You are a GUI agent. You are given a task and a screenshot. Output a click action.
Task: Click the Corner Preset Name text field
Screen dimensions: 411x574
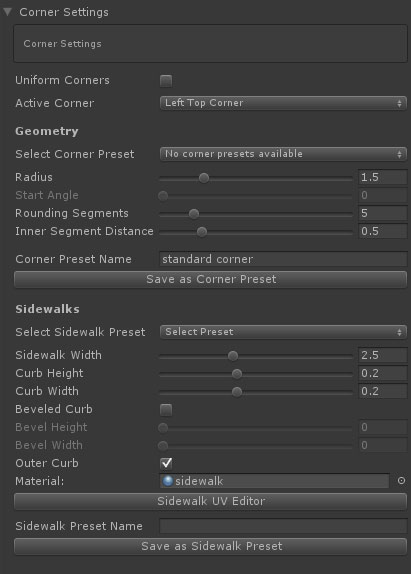point(283,259)
